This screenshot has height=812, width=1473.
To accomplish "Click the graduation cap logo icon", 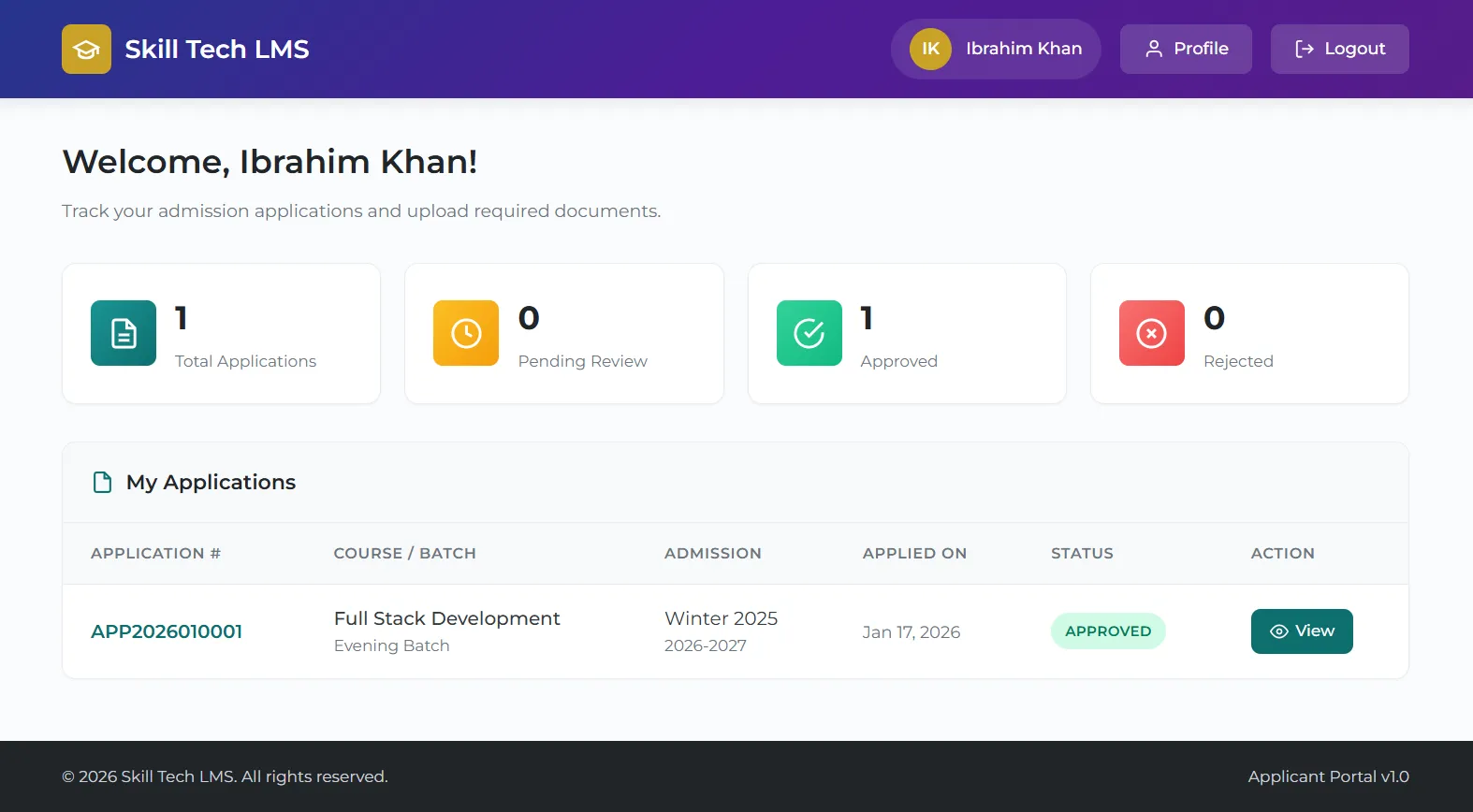I will coord(86,49).
